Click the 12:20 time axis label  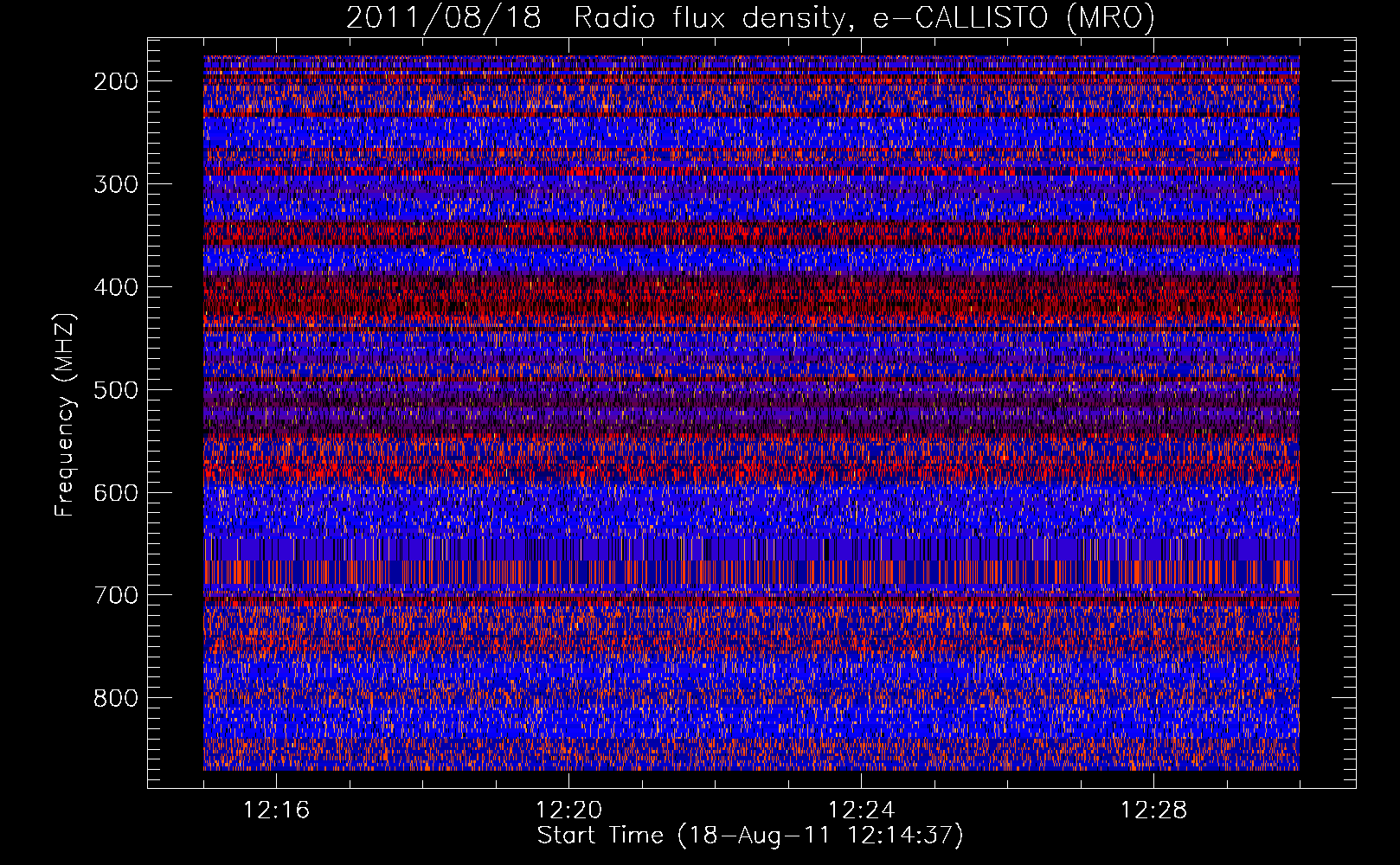pos(568,811)
